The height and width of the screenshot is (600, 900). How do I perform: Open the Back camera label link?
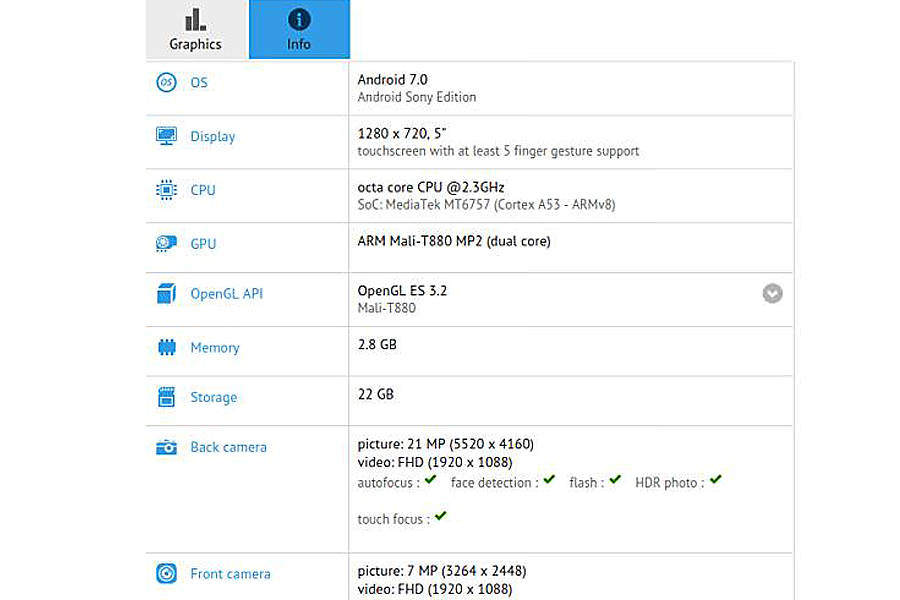(228, 447)
